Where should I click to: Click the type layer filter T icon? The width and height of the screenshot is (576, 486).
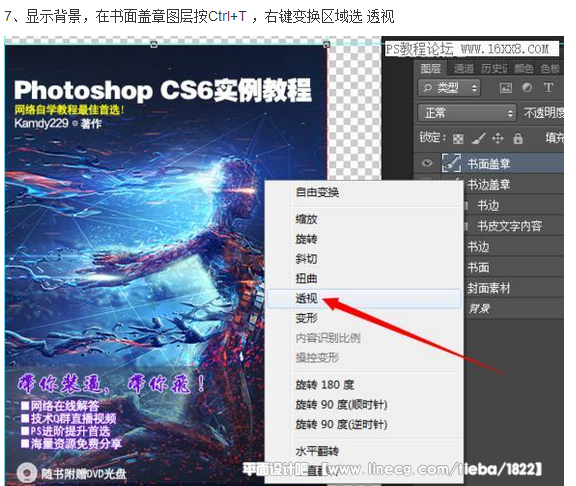[x=548, y=88]
